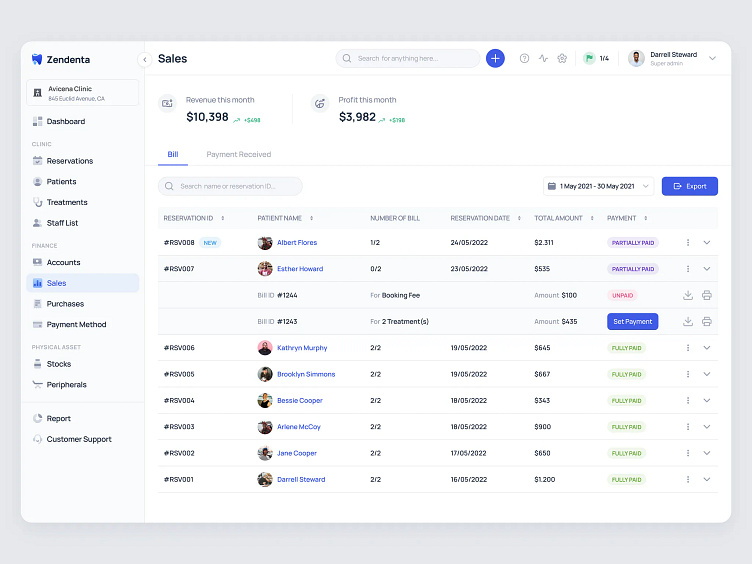
Task: Open Brooklyn Simmons patient link
Action: [306, 374]
